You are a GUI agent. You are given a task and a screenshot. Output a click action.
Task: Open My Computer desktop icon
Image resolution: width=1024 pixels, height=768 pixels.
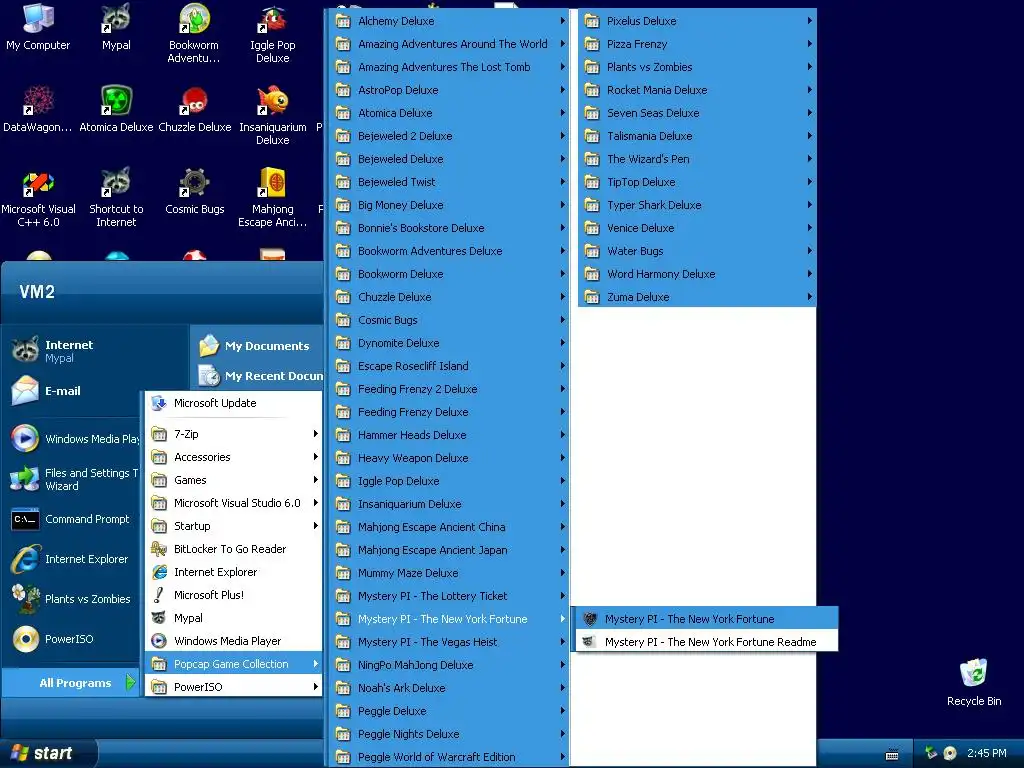point(38,27)
